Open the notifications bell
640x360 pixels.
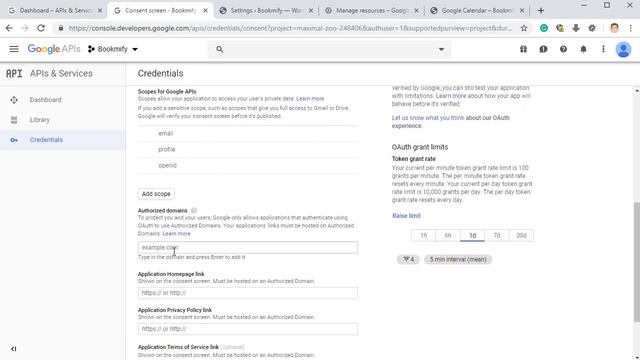[583, 49]
